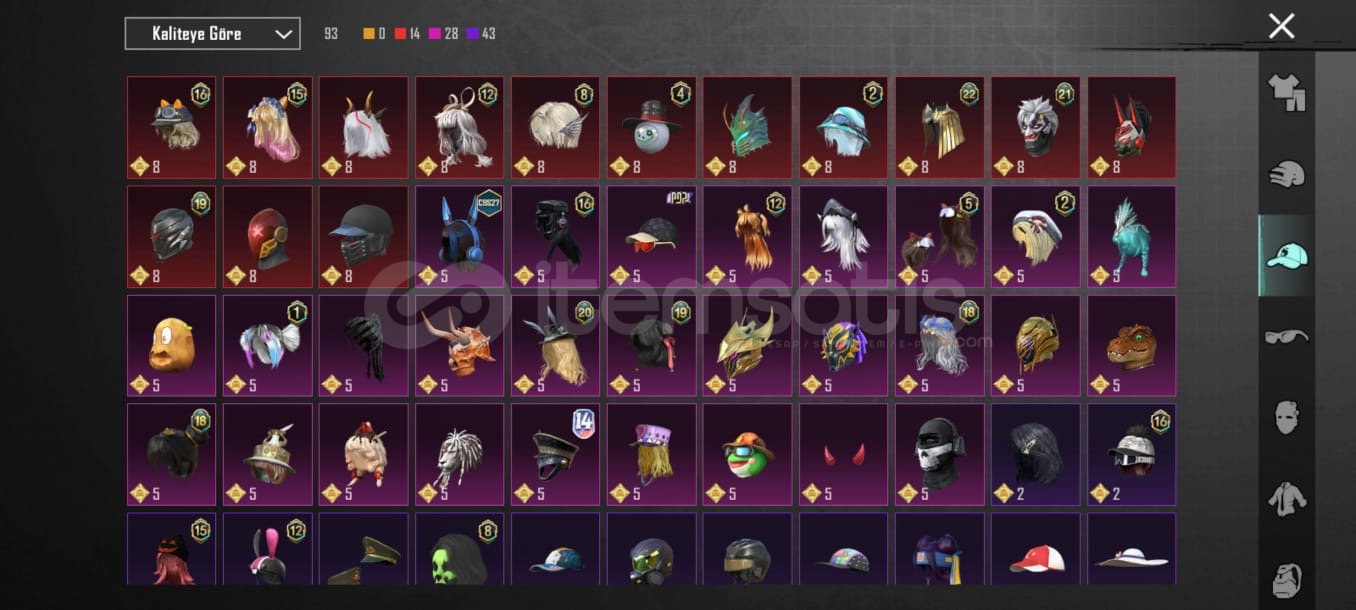
Task: Select the helmet category in sidebar
Action: coord(1286,174)
